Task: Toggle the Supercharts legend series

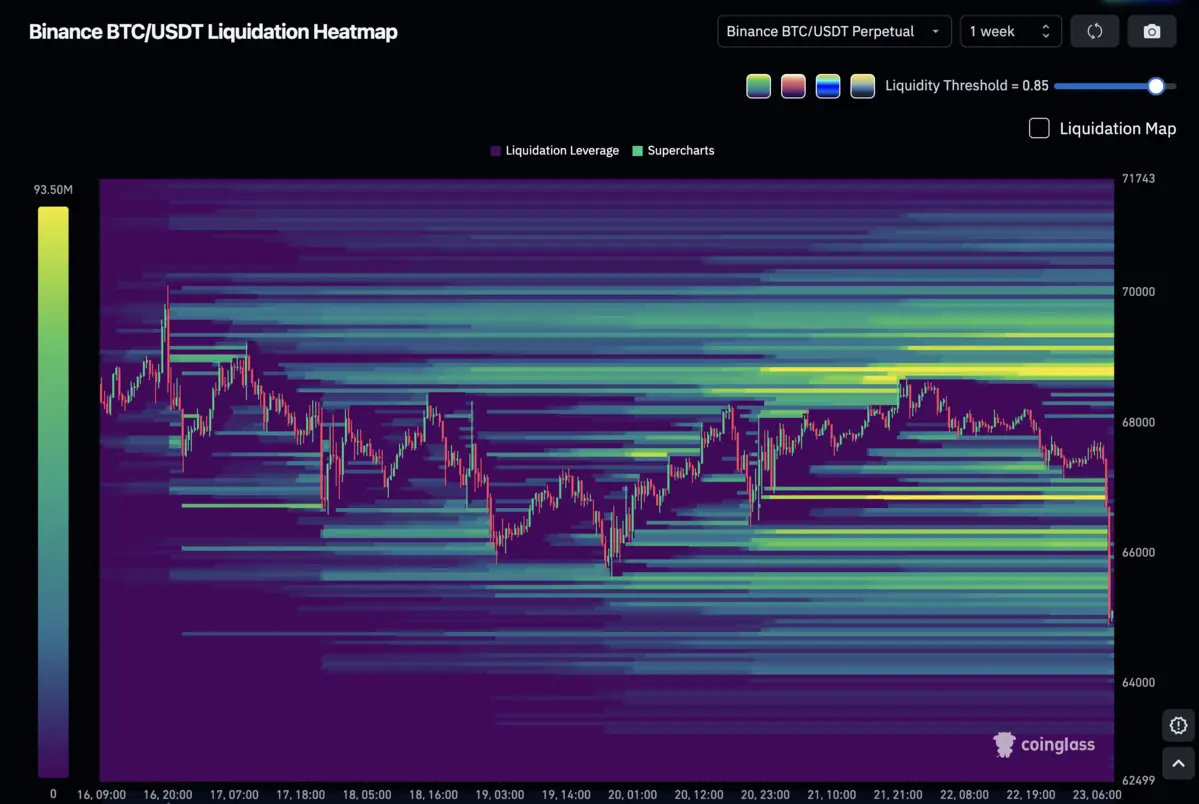Action: (x=673, y=151)
